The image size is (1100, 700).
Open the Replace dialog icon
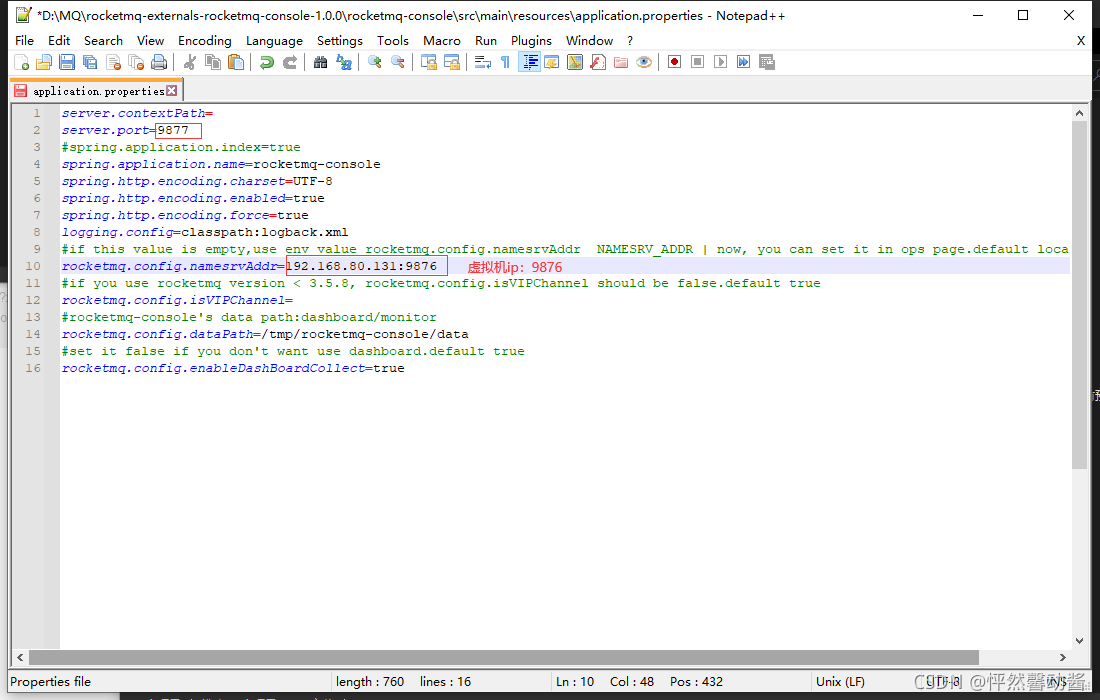(344, 62)
